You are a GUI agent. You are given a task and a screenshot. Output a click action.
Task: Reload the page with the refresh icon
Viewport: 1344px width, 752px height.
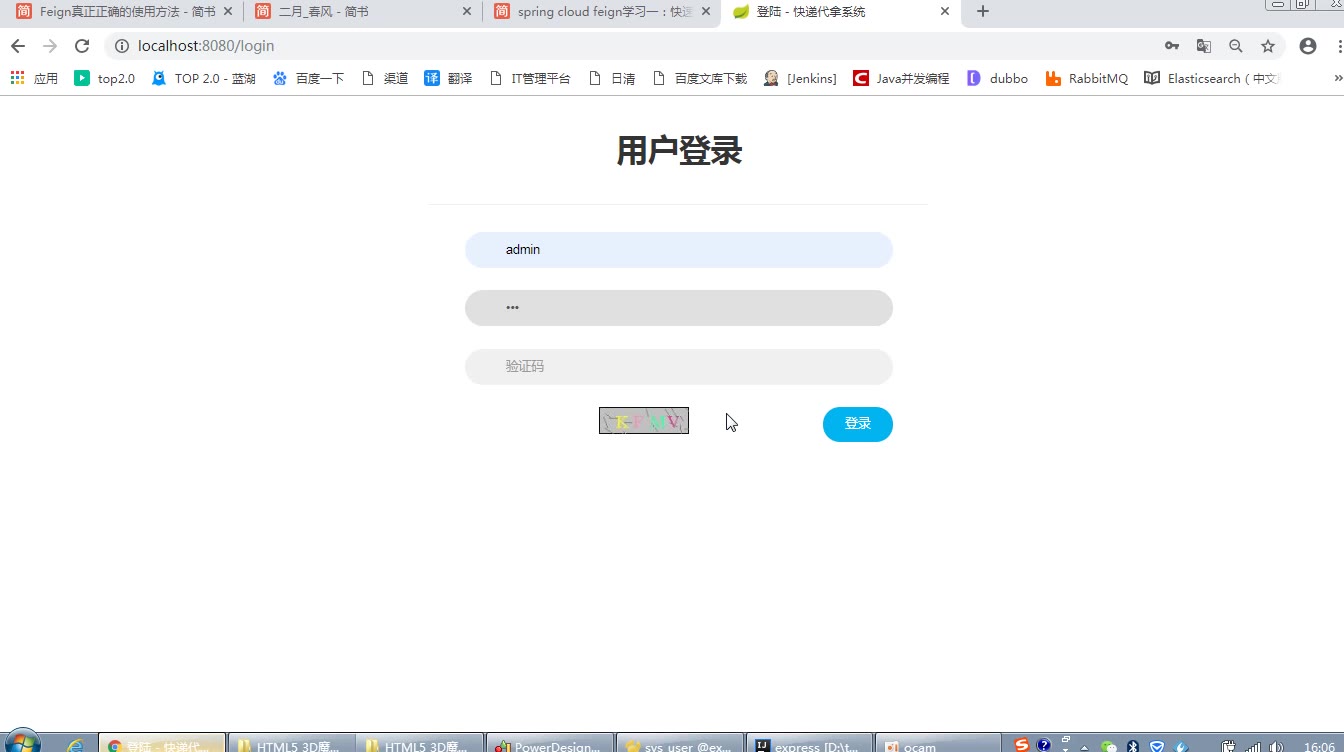tap(82, 46)
